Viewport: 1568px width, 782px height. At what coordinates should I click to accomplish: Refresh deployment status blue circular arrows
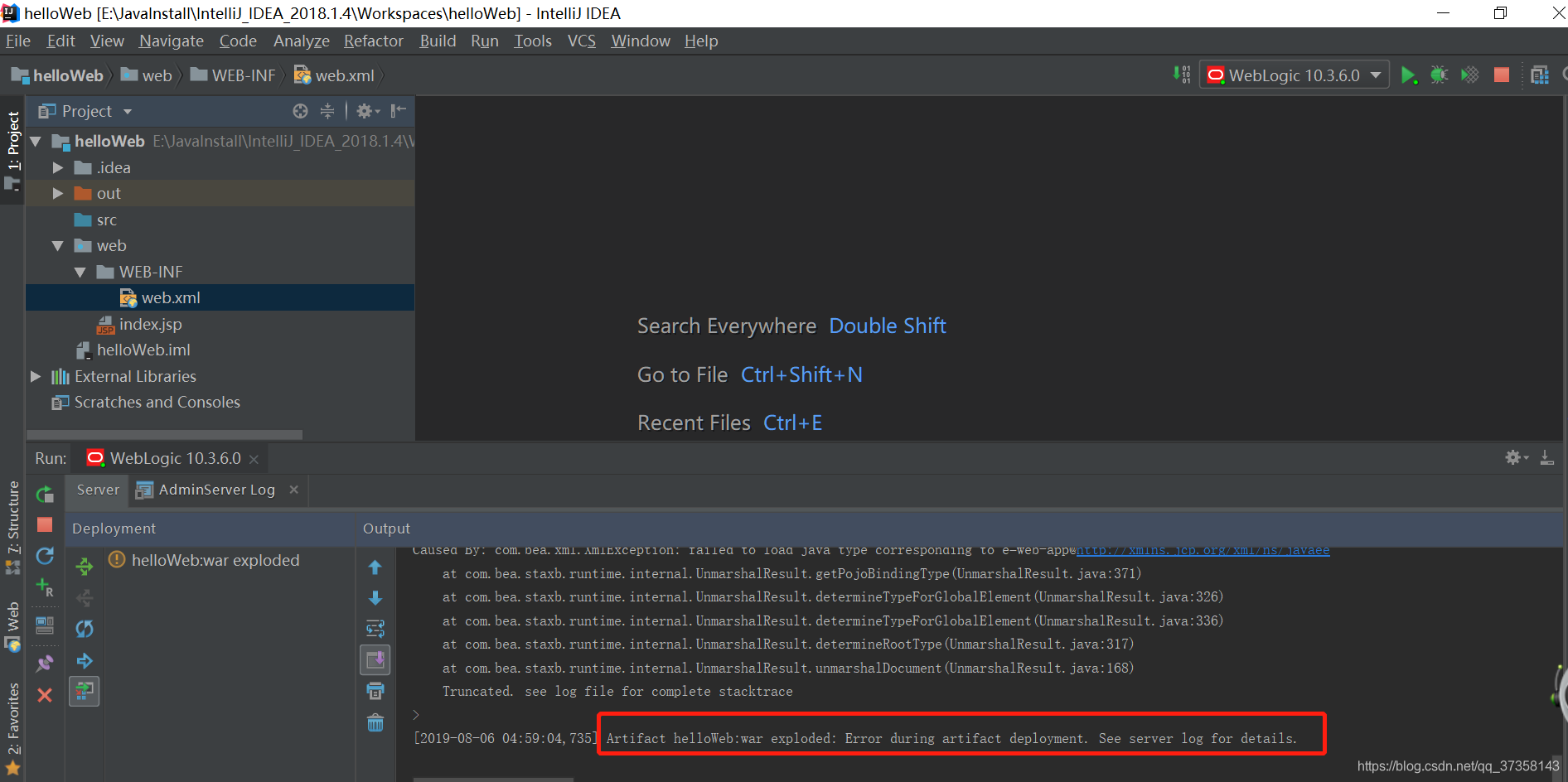[x=85, y=629]
